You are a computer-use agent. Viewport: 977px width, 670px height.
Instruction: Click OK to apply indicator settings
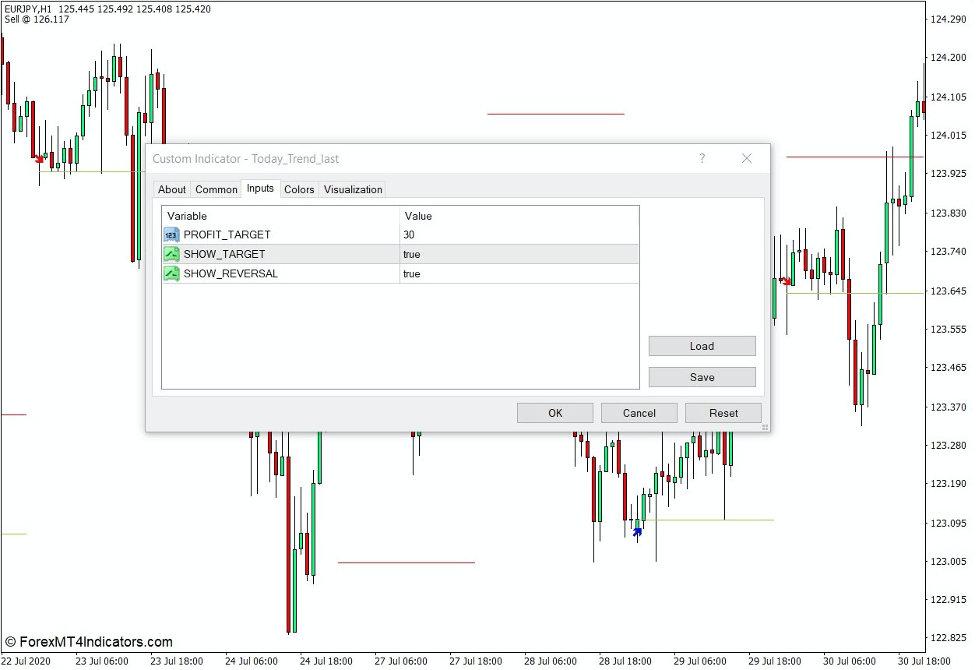[555, 412]
